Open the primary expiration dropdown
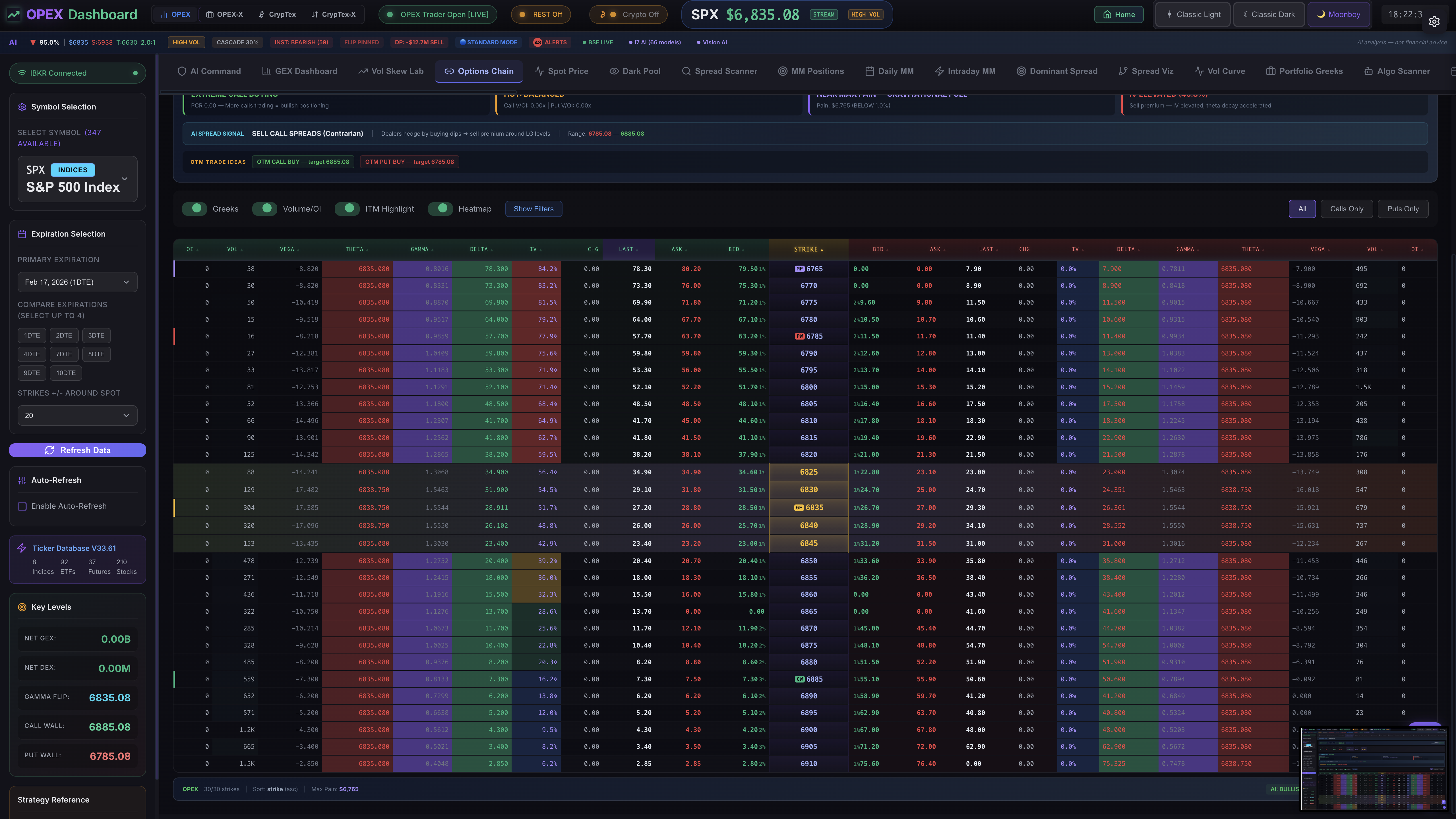 [x=77, y=282]
